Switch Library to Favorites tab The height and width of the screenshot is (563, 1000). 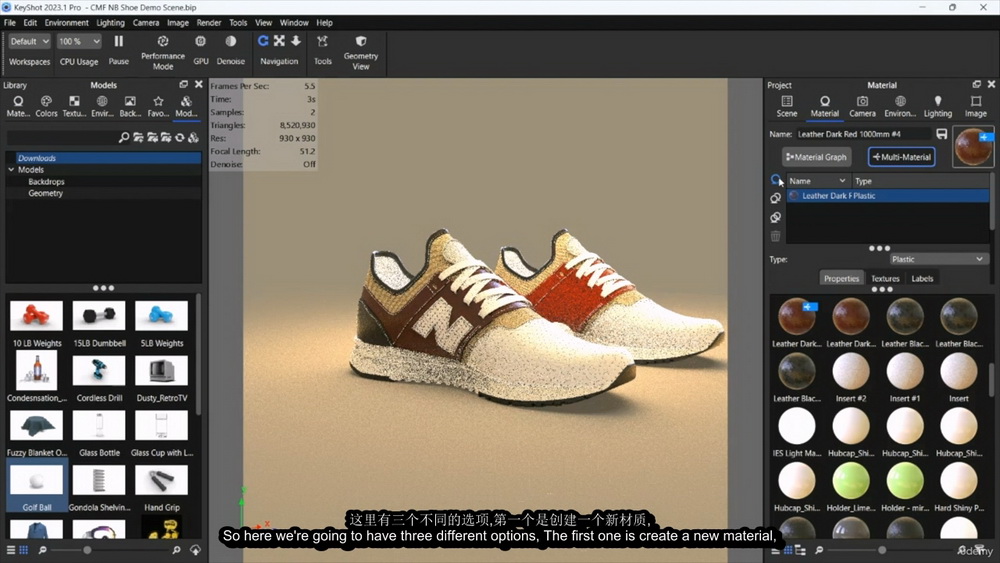[158, 106]
